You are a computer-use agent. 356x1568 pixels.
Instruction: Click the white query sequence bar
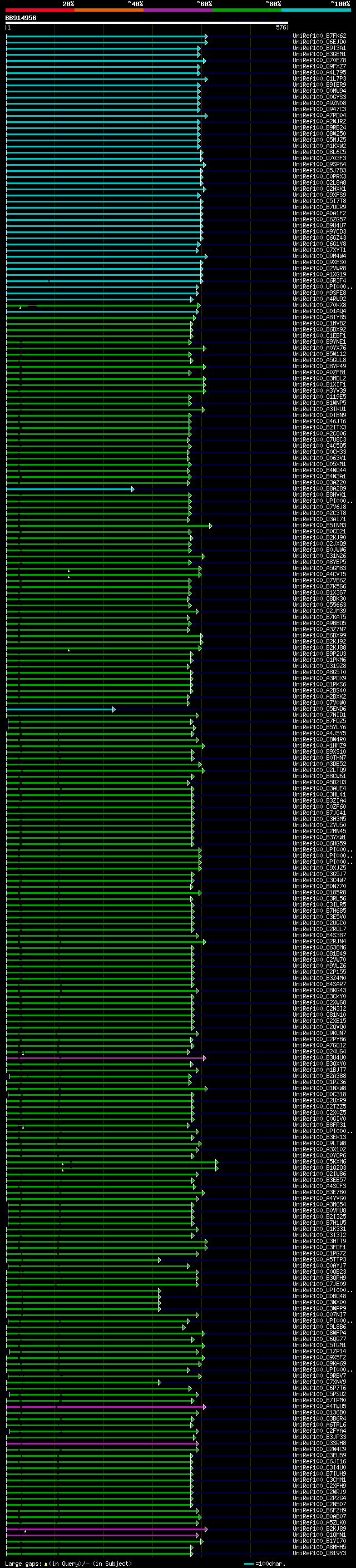click(147, 23)
